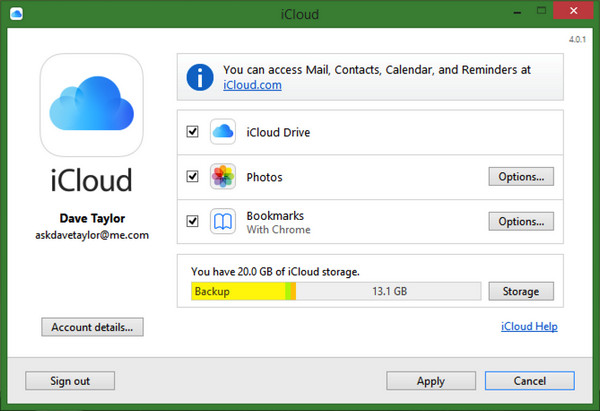
Task: Click the iCloud Drive label
Action: pyautogui.click(x=278, y=132)
